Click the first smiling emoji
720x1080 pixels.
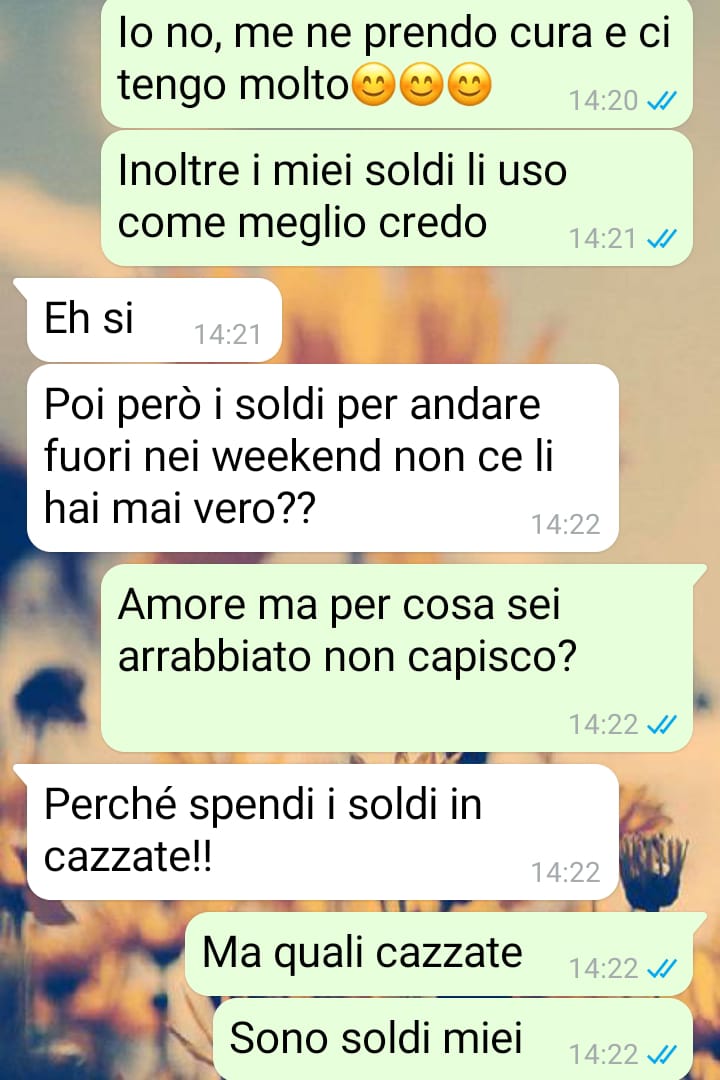pyautogui.click(x=373, y=85)
